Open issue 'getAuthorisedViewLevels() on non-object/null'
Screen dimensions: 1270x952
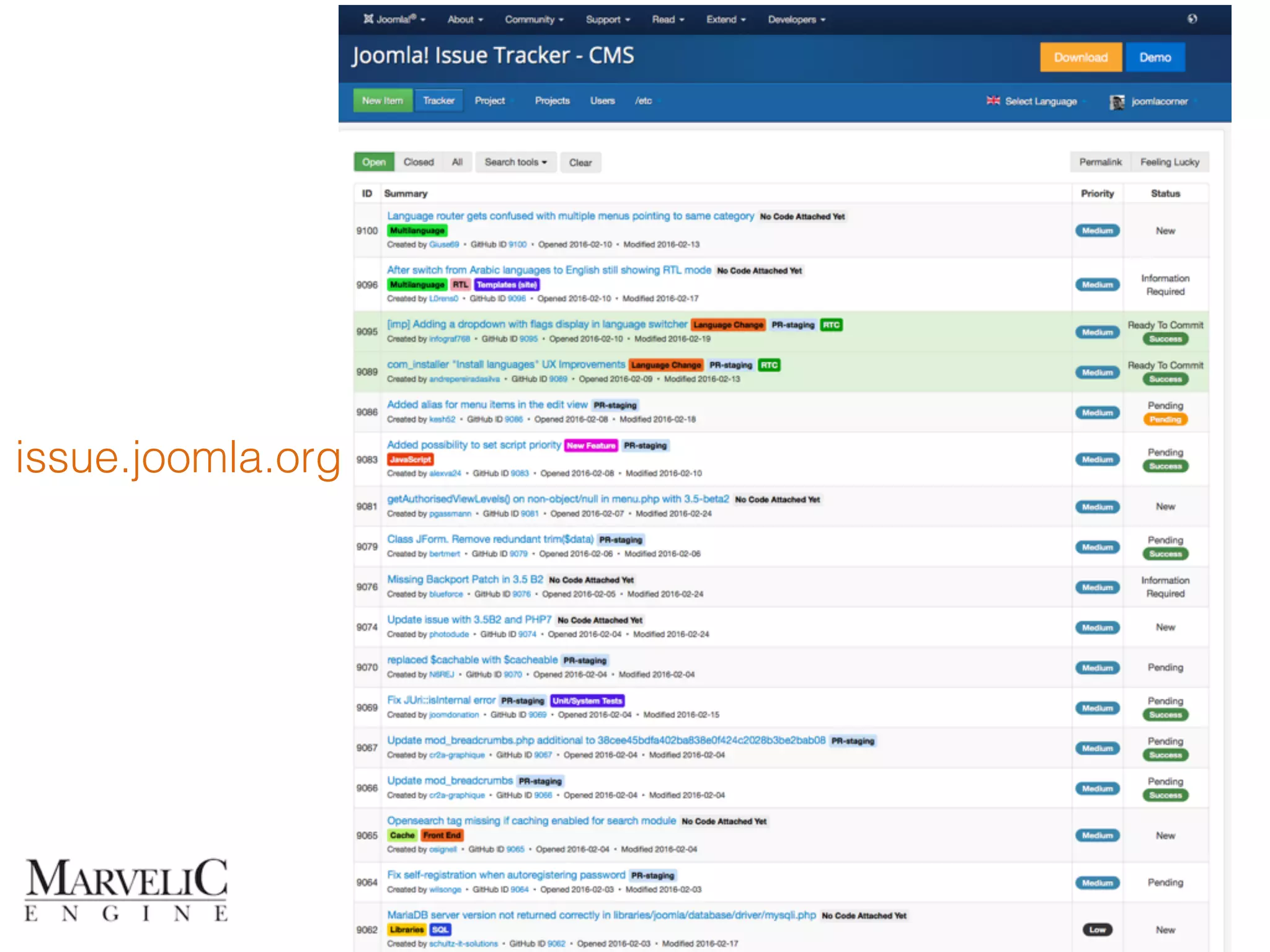[558, 499]
